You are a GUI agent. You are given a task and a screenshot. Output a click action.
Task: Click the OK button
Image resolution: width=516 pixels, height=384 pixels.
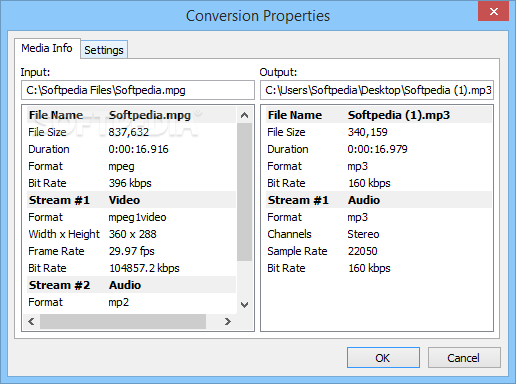pos(383,358)
